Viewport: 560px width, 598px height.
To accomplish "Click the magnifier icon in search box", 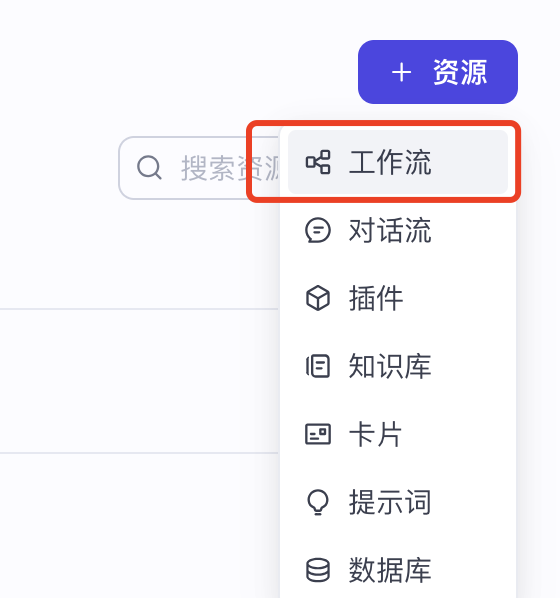I will (x=149, y=167).
